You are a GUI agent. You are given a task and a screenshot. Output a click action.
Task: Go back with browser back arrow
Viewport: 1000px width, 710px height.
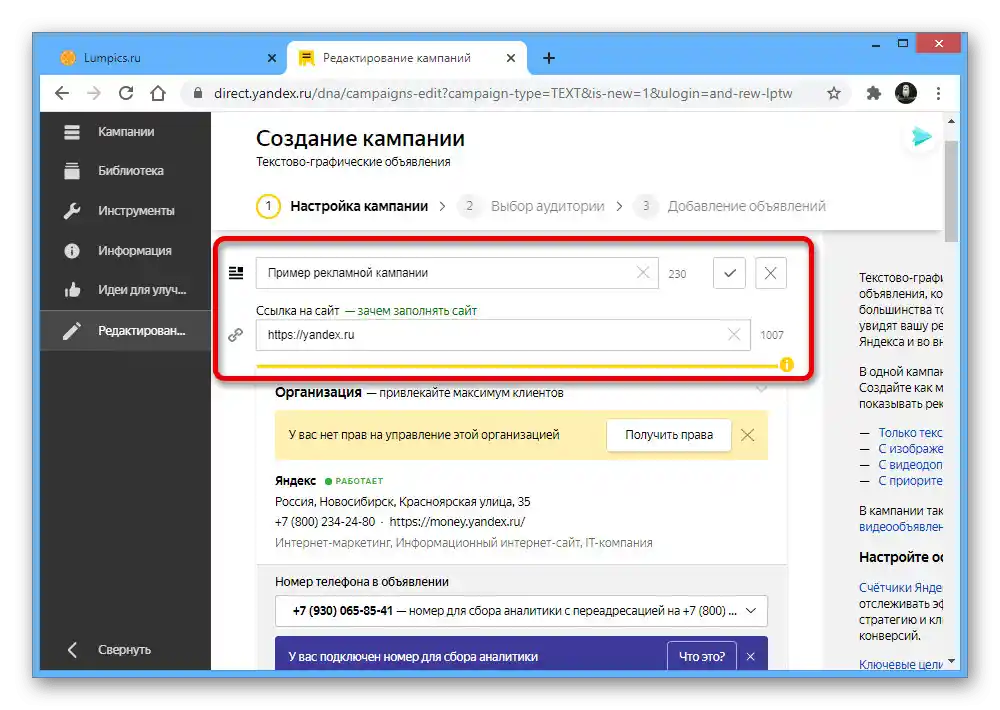(62, 93)
